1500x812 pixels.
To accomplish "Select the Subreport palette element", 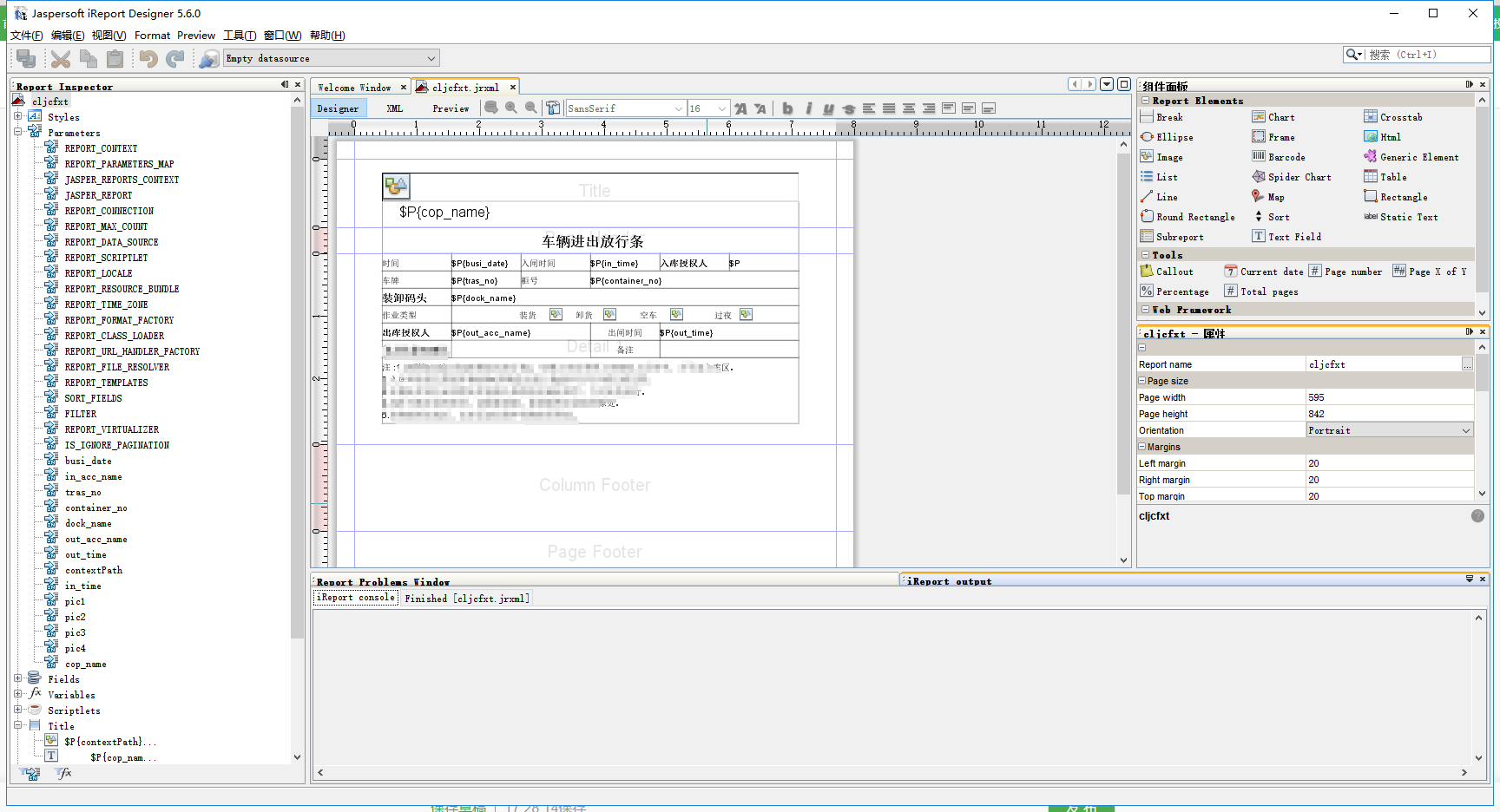I will click(1172, 237).
